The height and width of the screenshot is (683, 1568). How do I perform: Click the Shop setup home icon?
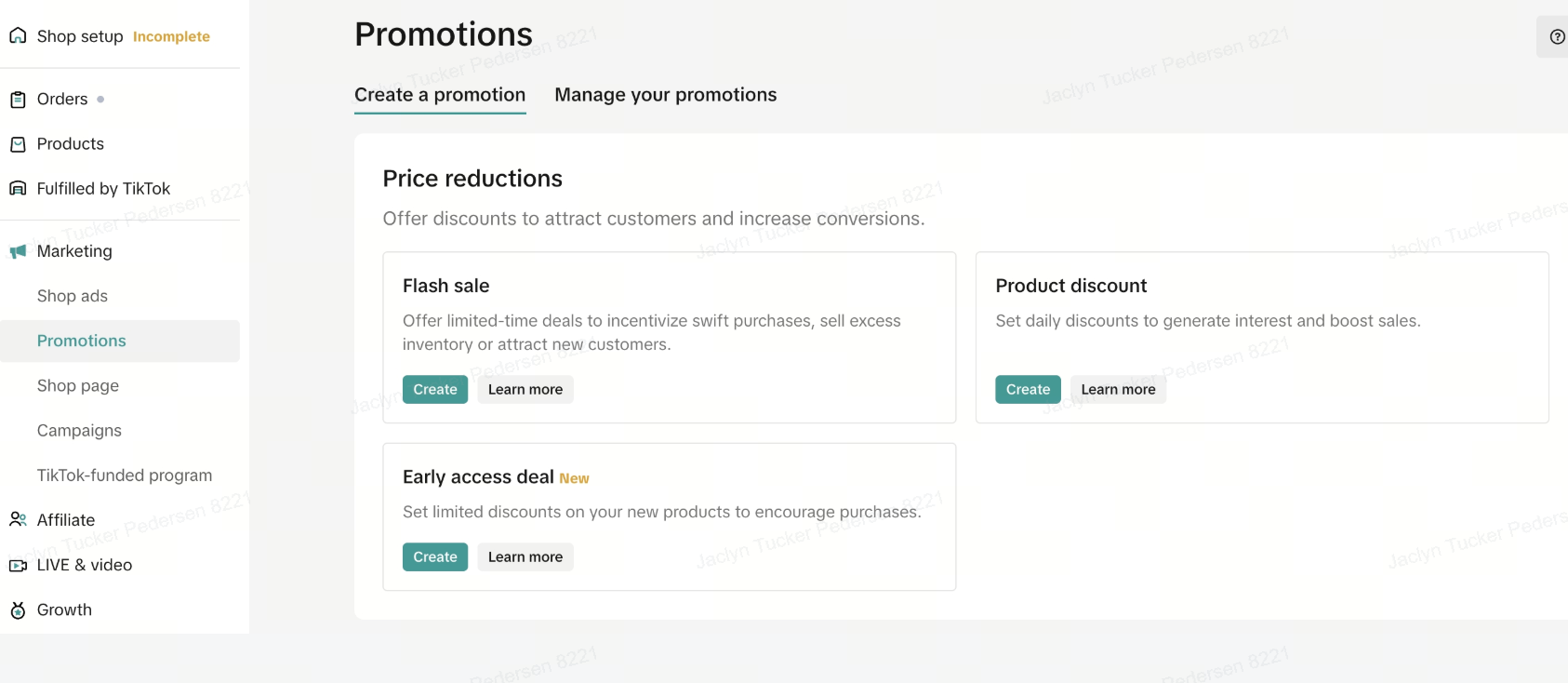click(18, 36)
